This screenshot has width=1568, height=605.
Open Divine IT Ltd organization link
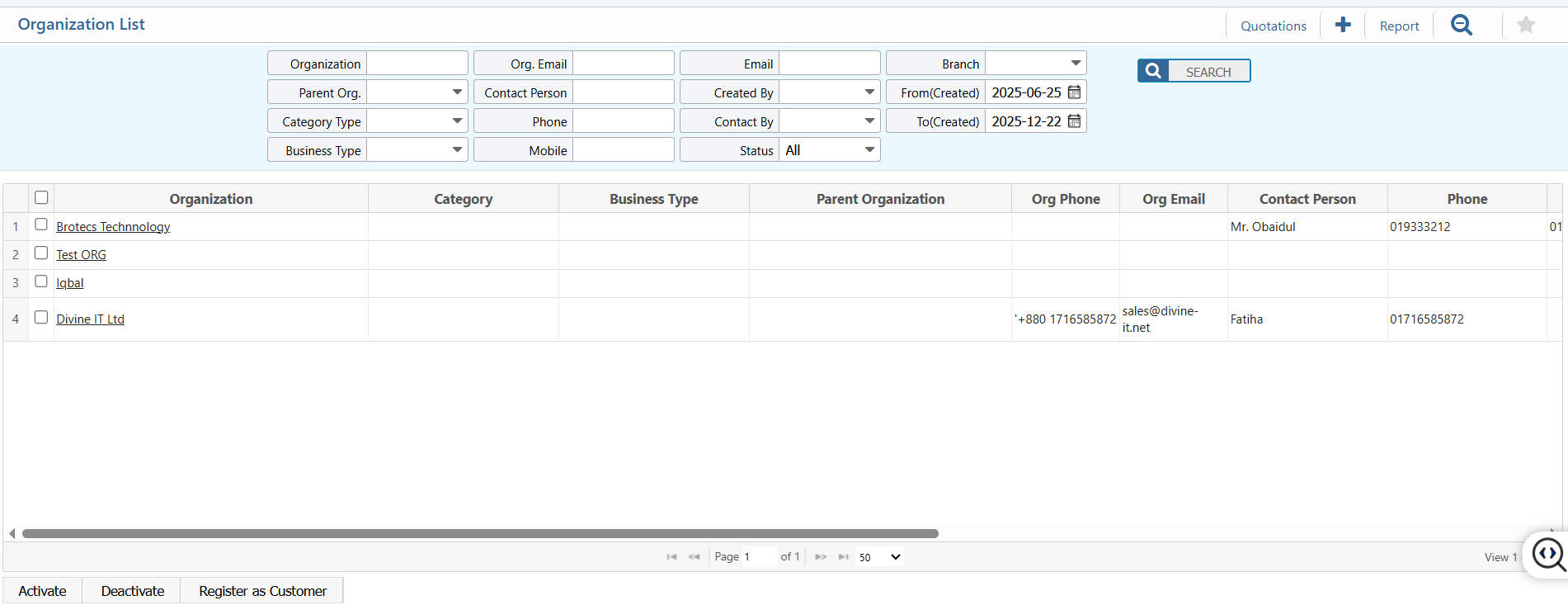pos(90,319)
